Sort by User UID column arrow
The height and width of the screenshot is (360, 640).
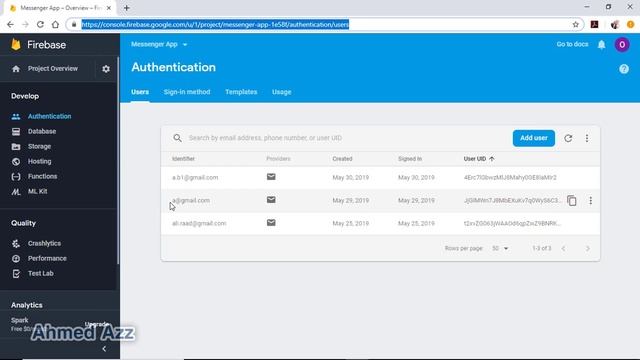tap(492, 159)
